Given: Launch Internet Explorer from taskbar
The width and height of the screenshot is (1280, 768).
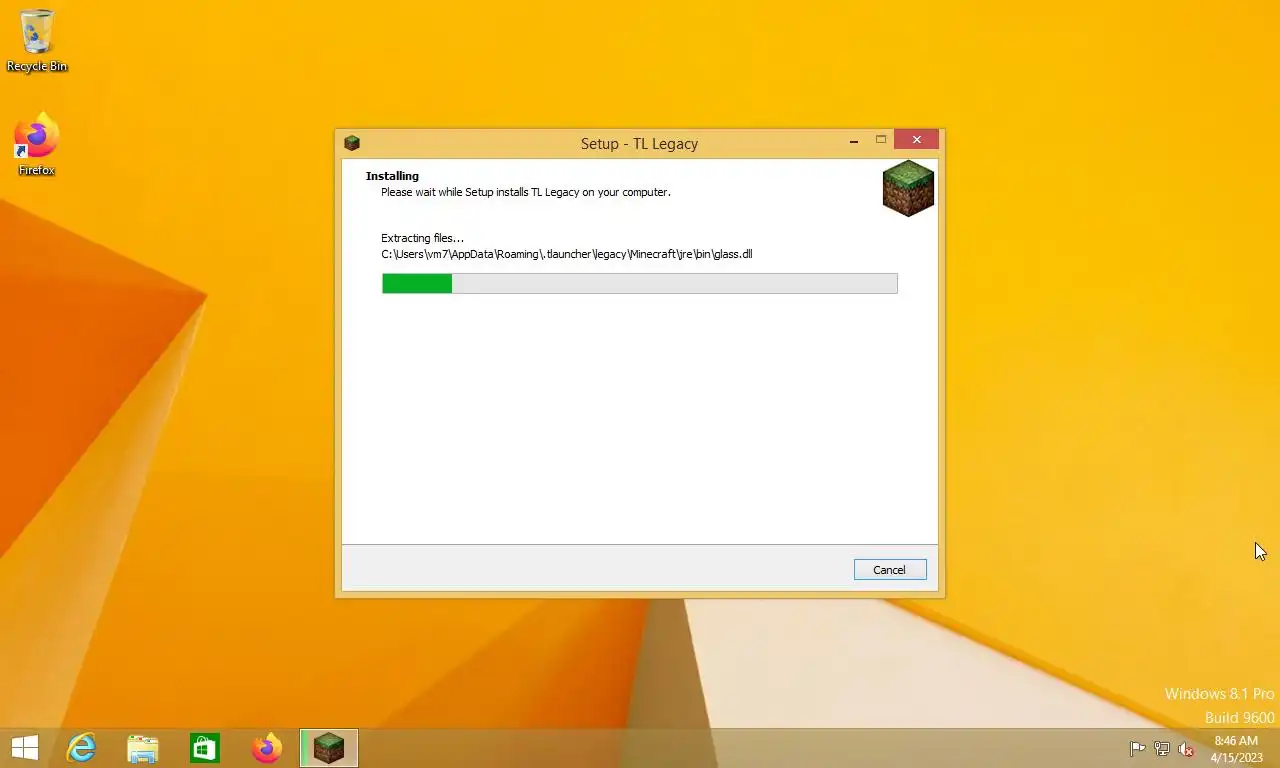Looking at the screenshot, I should tap(81, 748).
